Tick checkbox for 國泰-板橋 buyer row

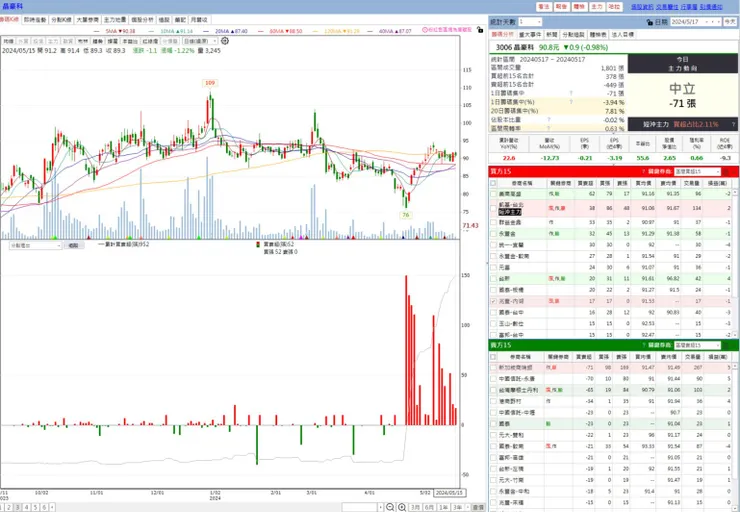[493, 290]
